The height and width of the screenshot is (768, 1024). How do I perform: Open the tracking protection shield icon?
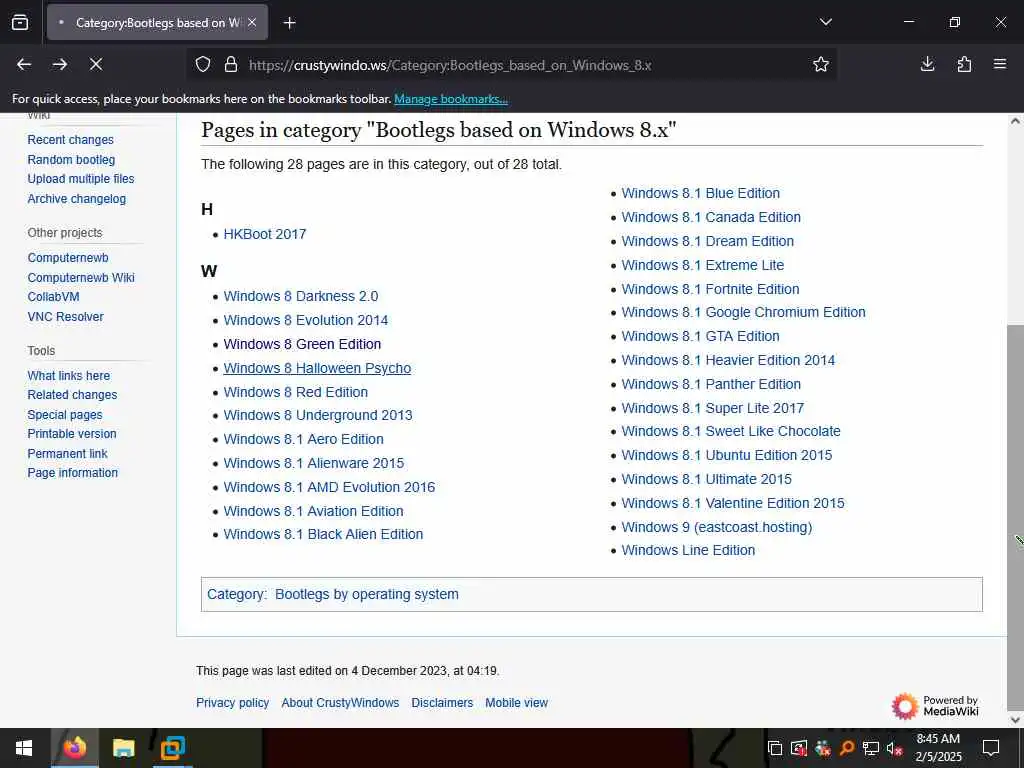[203, 65]
